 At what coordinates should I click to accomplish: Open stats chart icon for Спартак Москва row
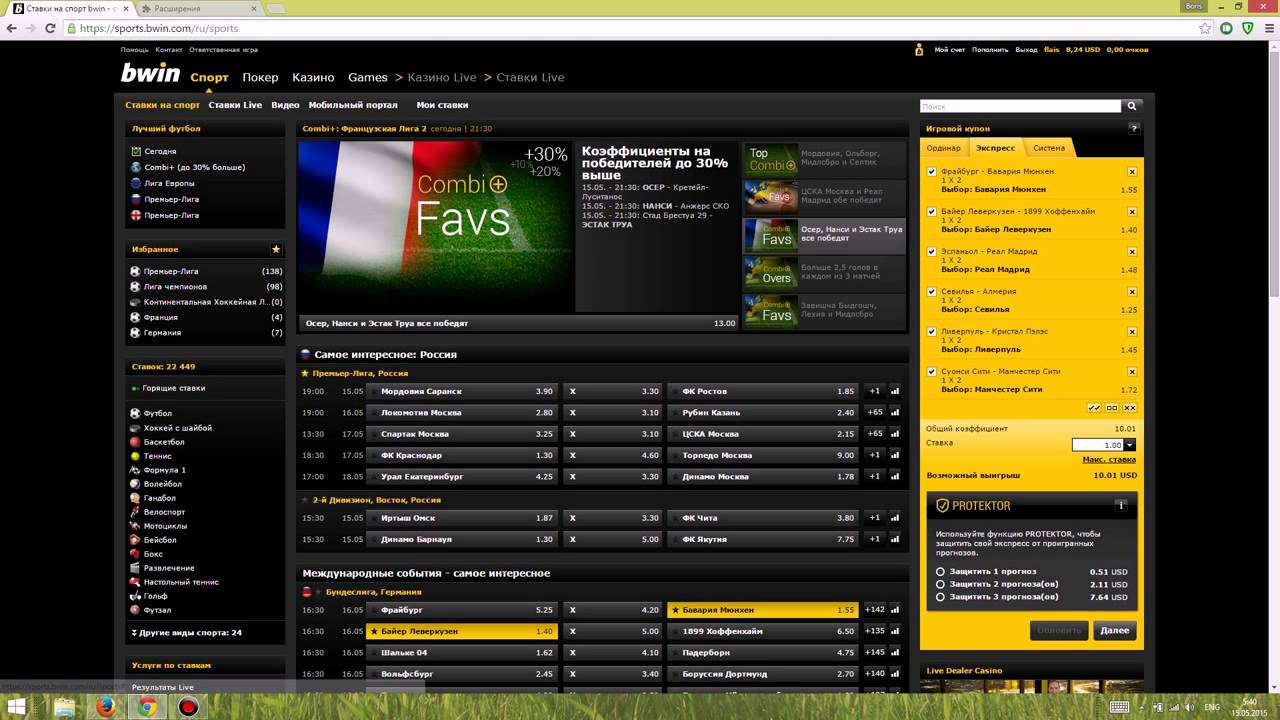pos(895,434)
